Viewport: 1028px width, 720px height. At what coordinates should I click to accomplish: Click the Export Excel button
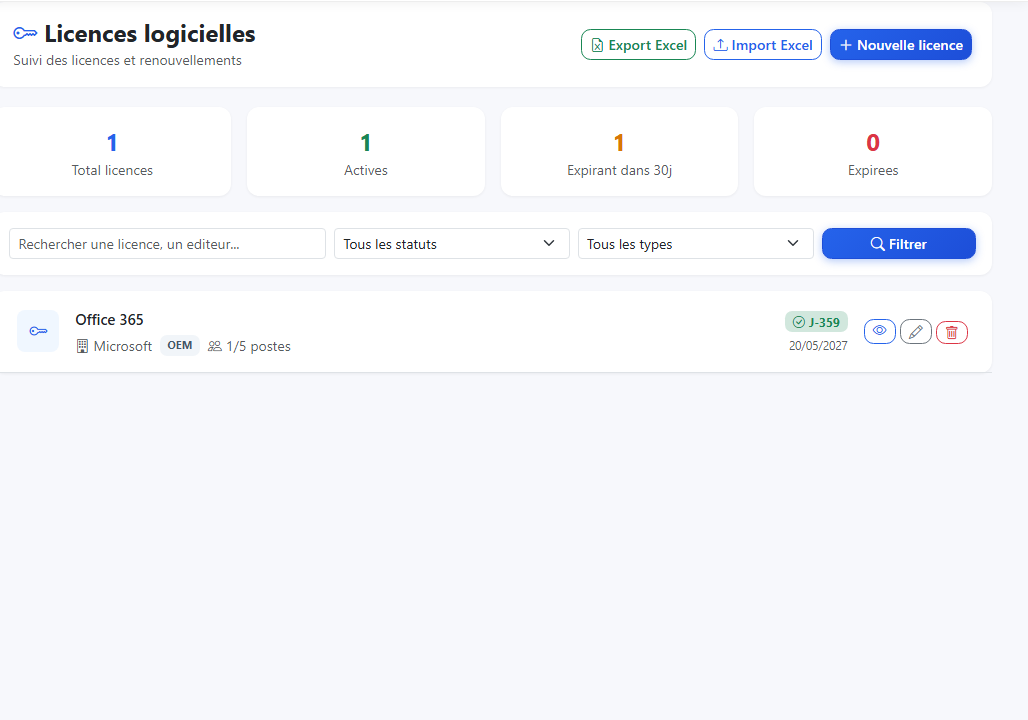tap(638, 45)
